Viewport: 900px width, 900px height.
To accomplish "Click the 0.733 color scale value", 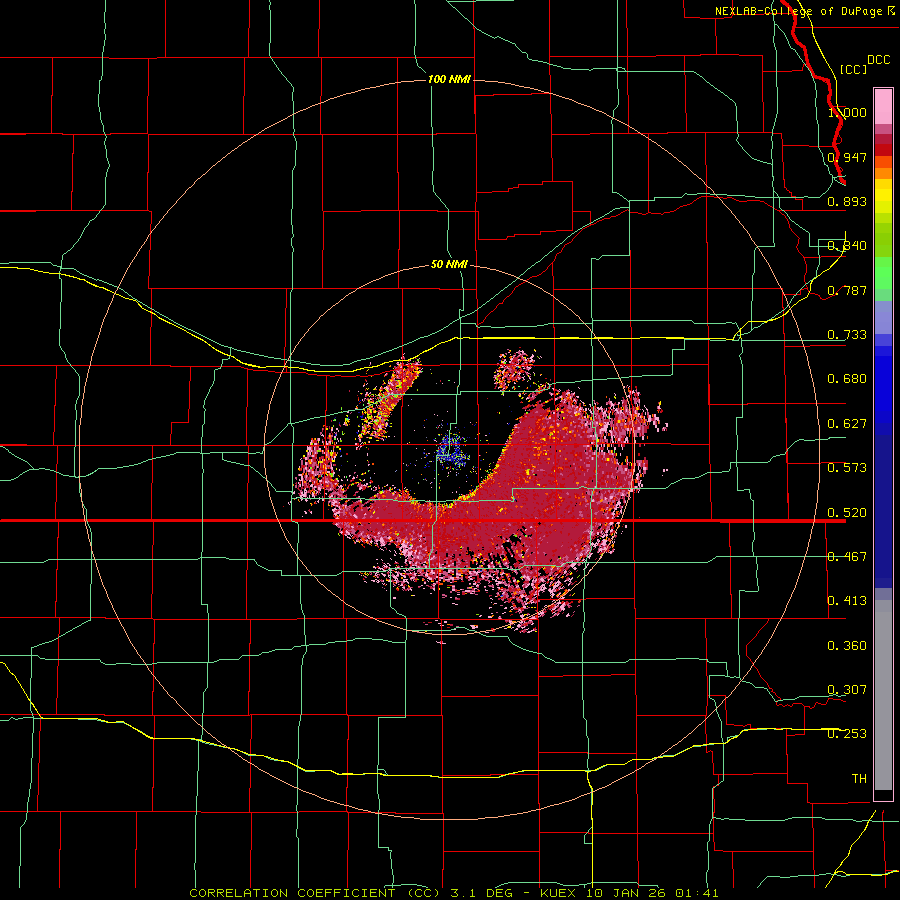I will click(x=847, y=334).
